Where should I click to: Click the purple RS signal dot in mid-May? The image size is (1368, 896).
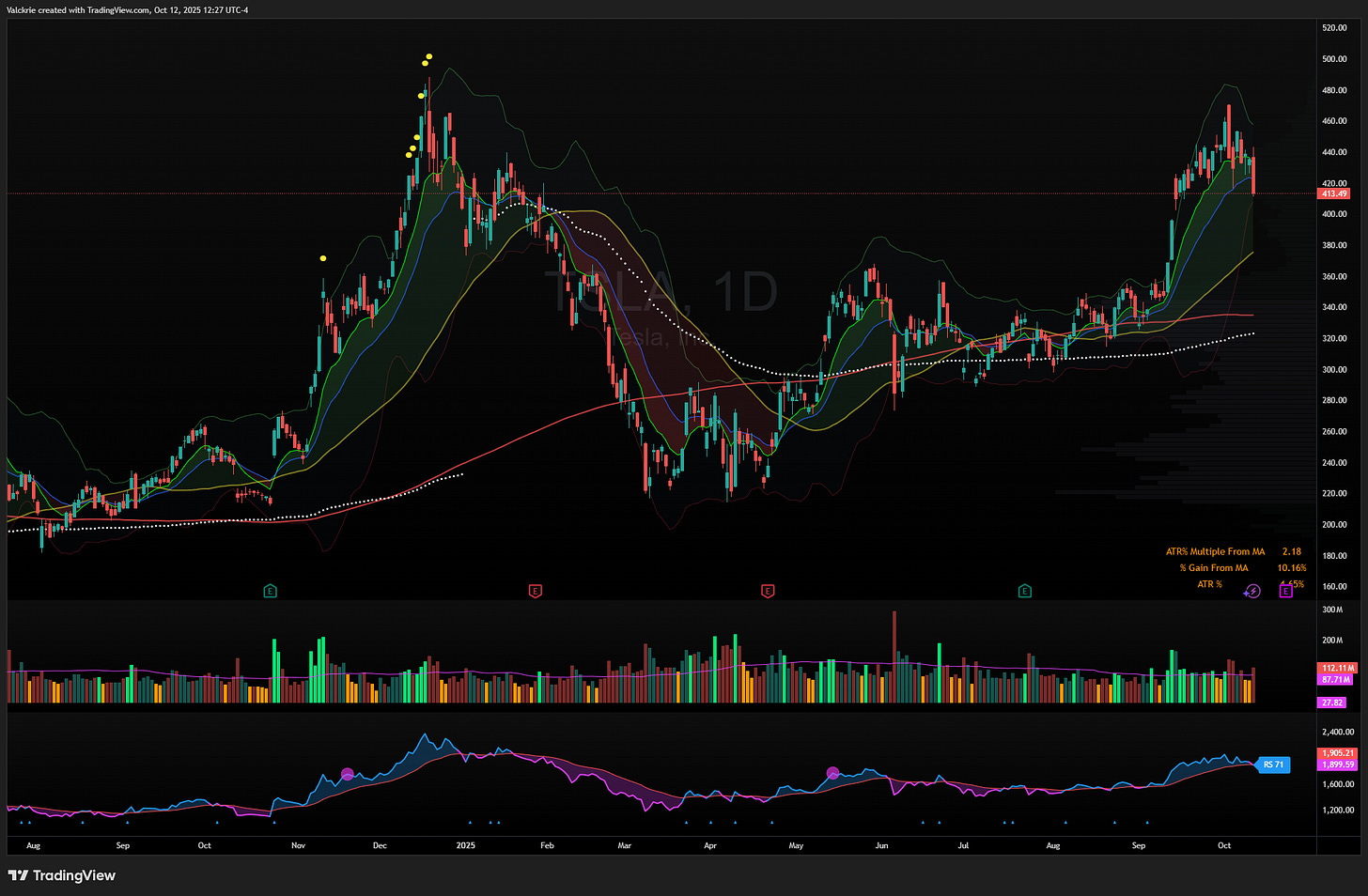(x=832, y=773)
